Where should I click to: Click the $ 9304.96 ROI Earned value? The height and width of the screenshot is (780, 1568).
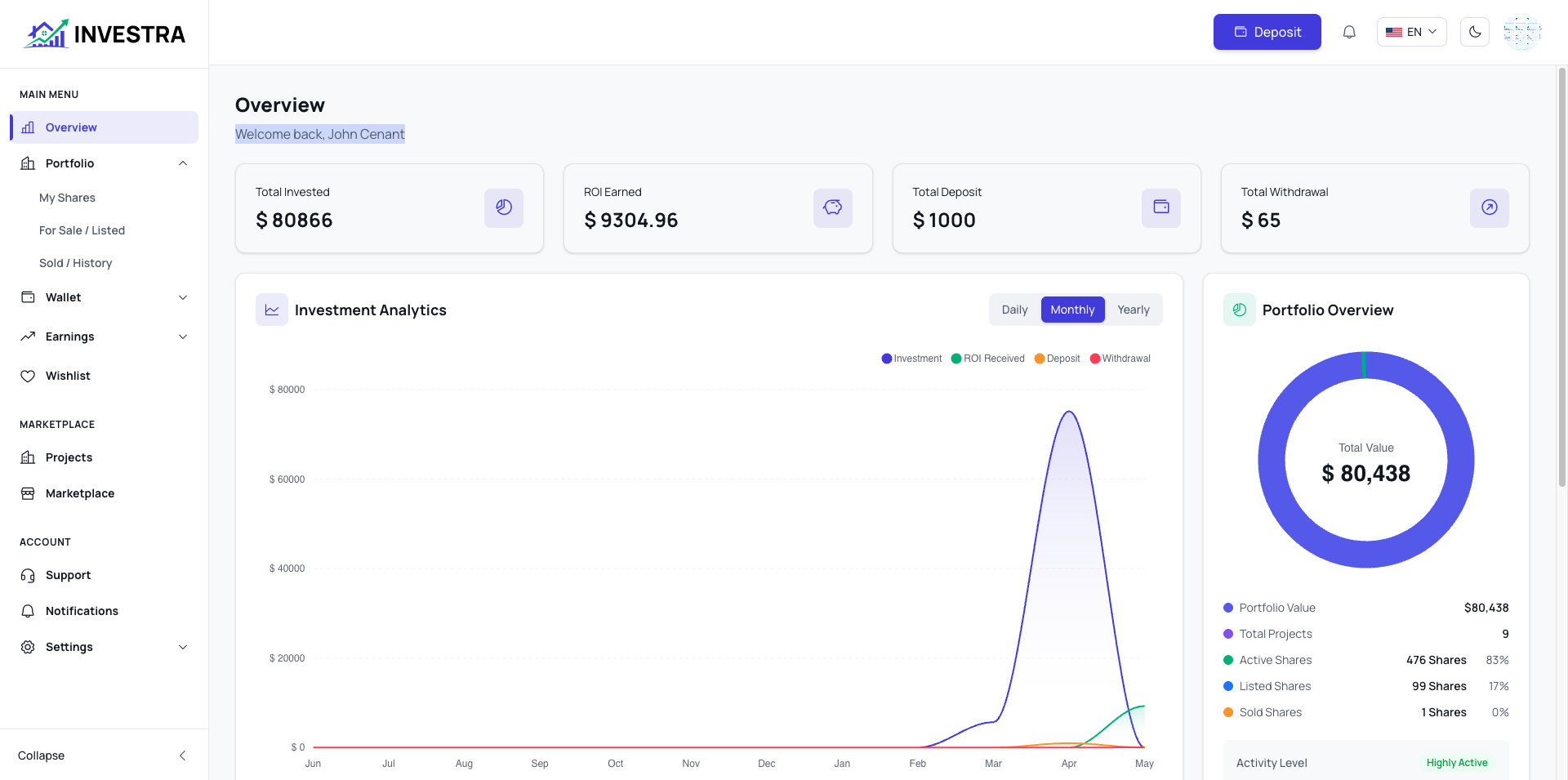[631, 221]
